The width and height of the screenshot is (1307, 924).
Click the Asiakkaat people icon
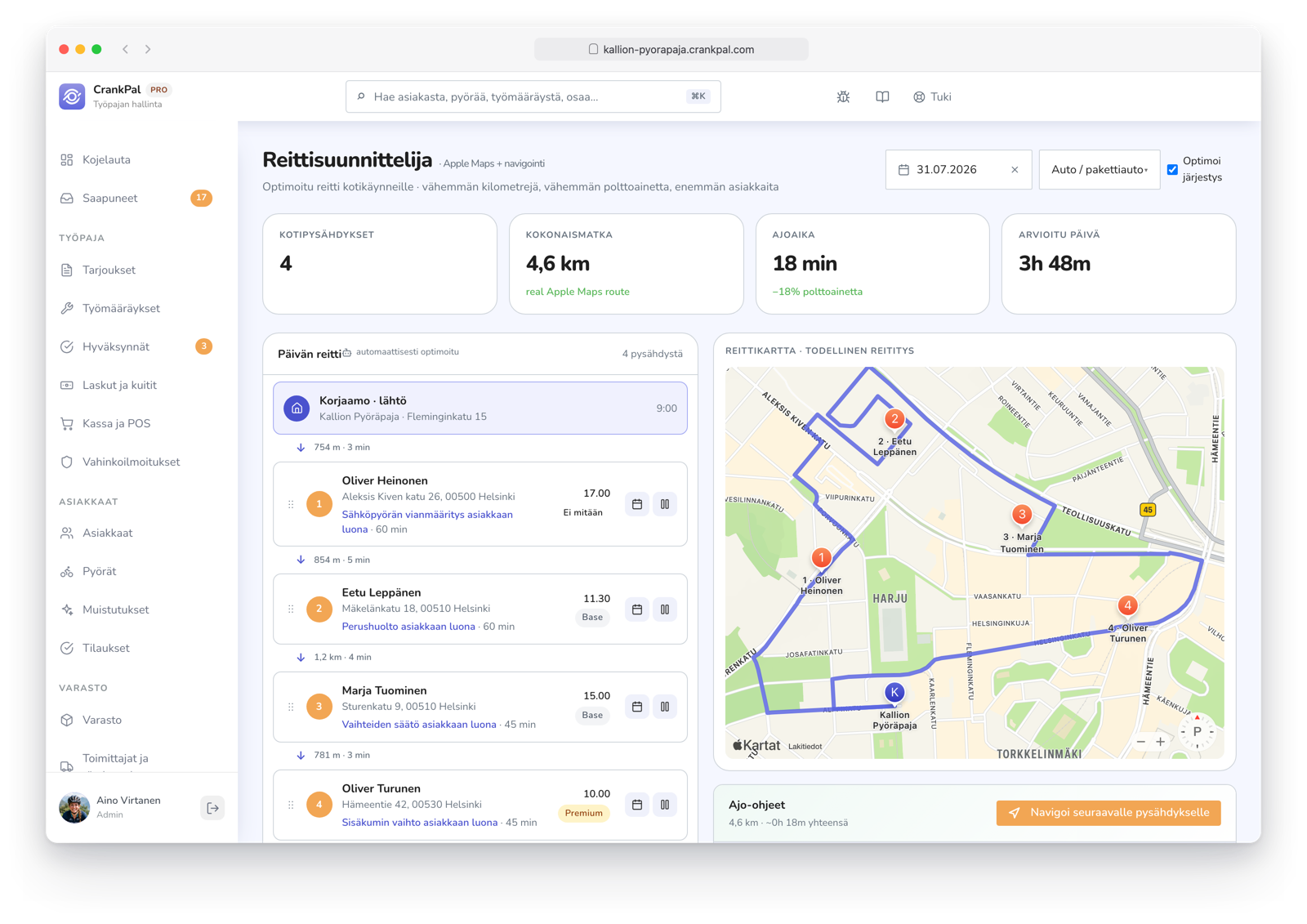(67, 533)
